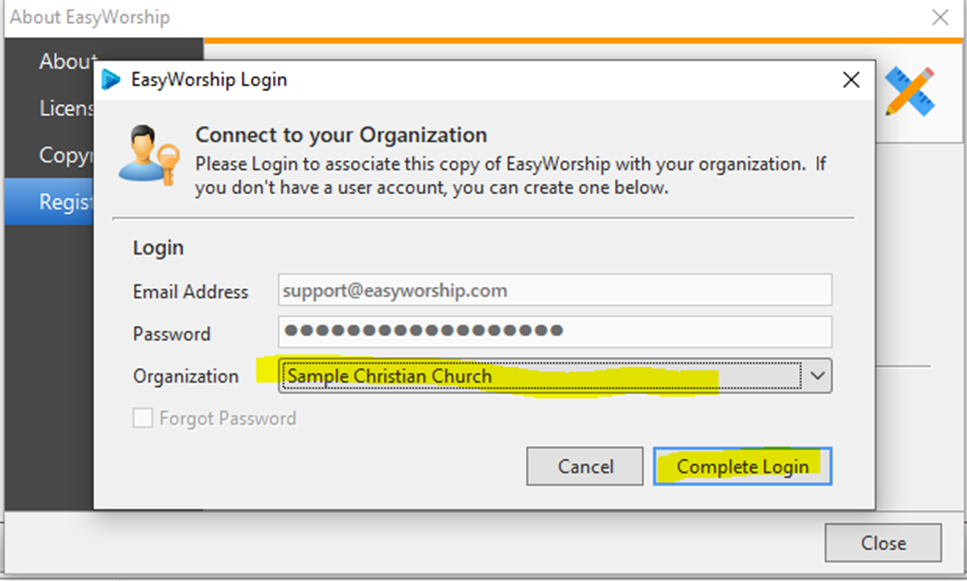Image resolution: width=967 pixels, height=581 pixels.
Task: Focus the Email Address field
Action: coord(554,290)
